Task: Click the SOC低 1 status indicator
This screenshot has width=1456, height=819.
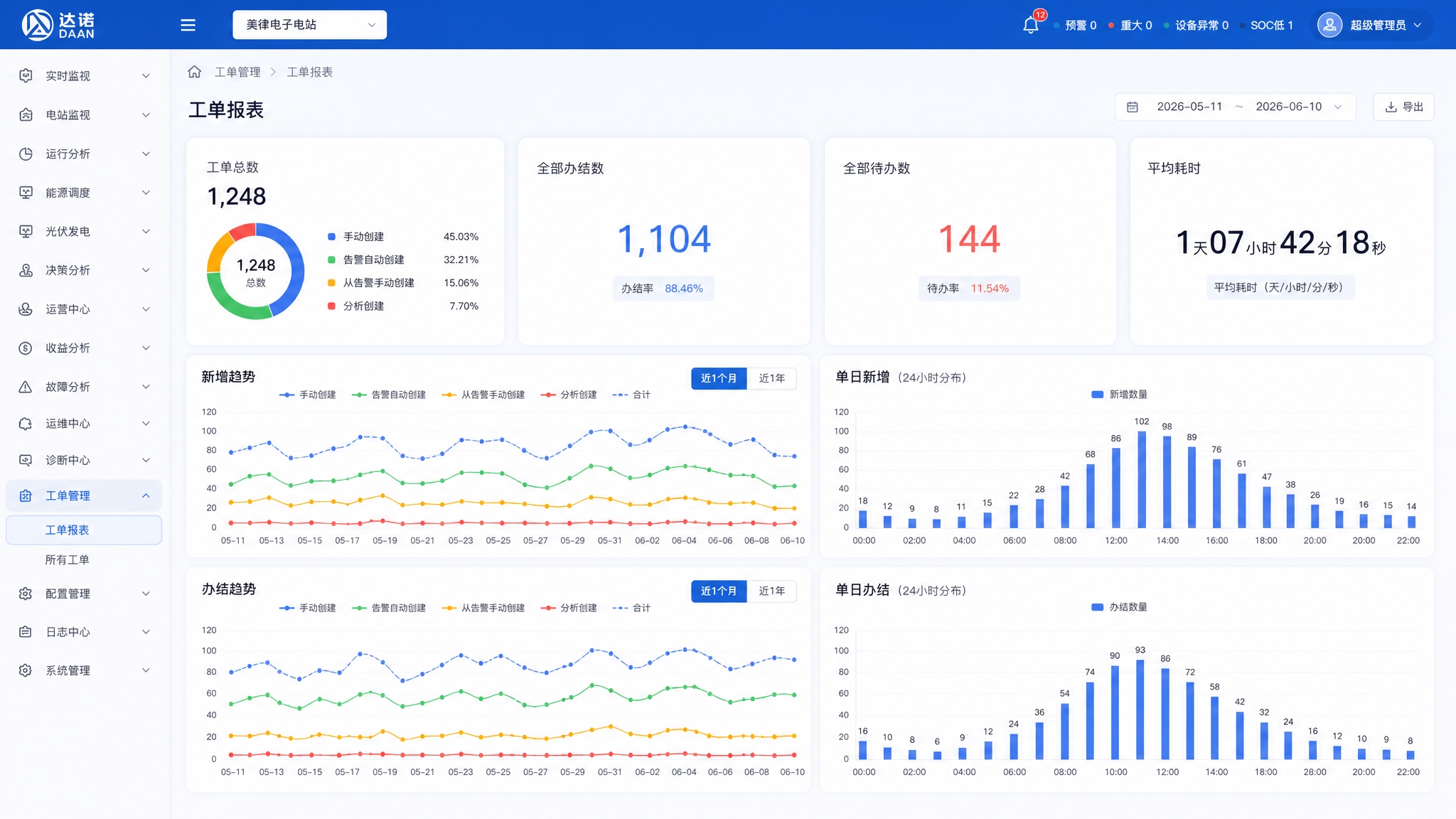Action: pos(1266,25)
